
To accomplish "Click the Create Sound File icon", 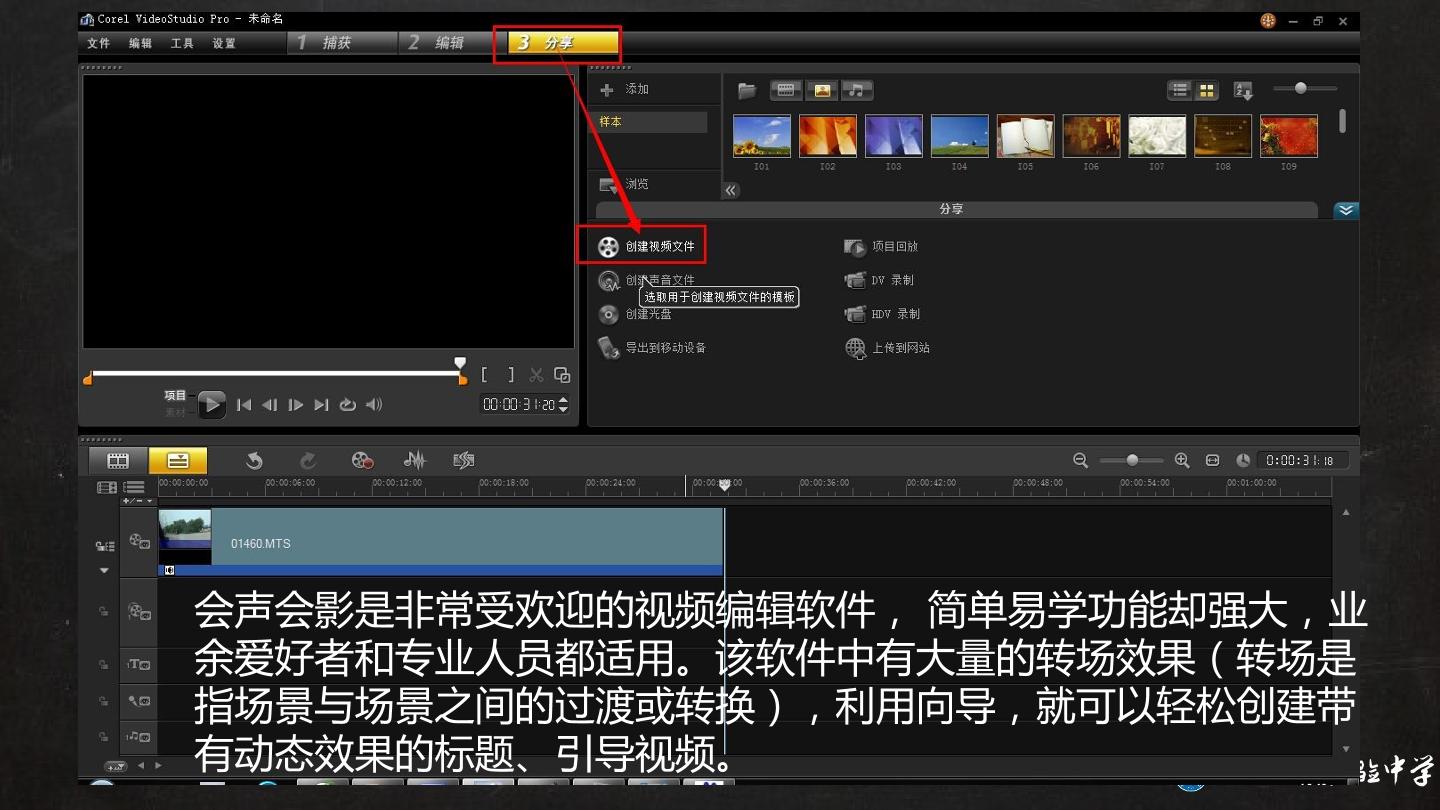I will pos(608,281).
